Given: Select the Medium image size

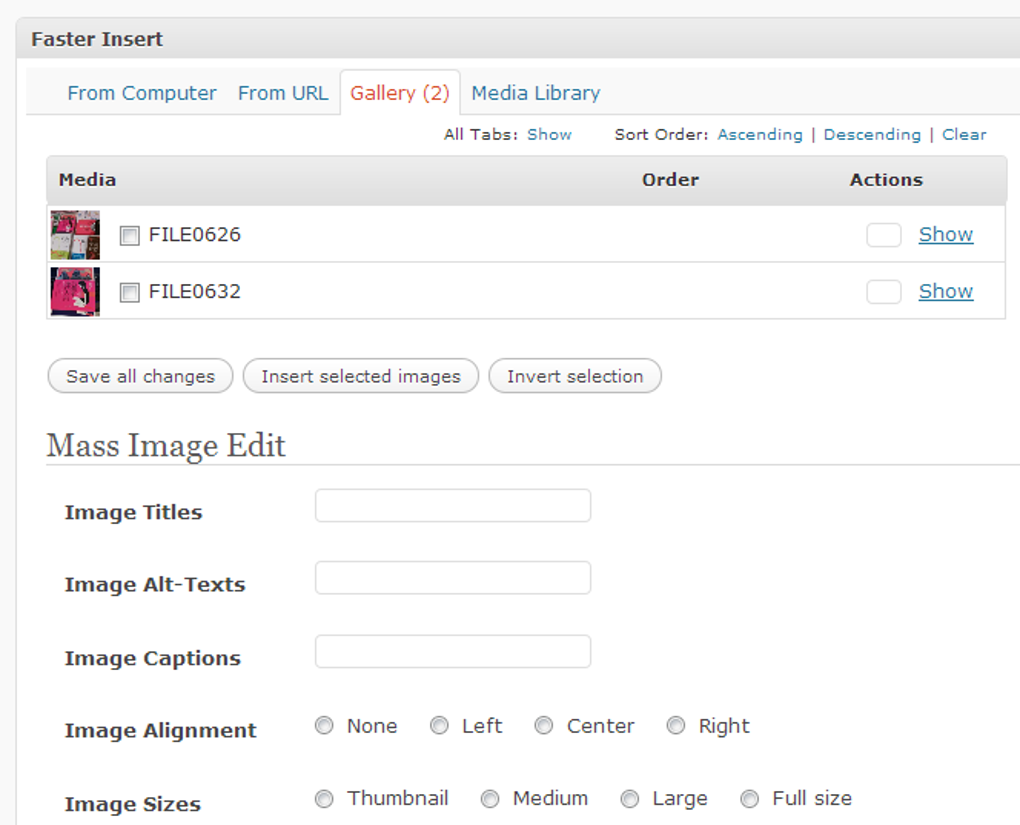Looking at the screenshot, I should coord(490,798).
